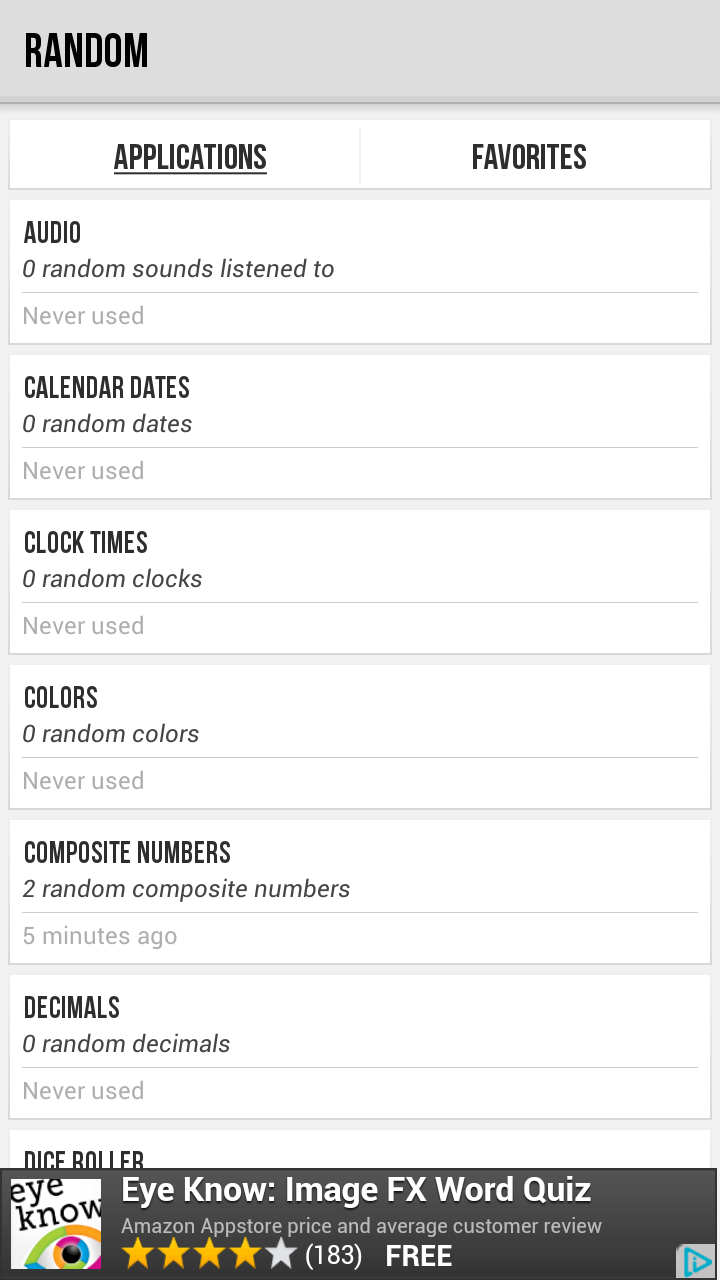Tap FREE in the ad banner
Viewport: 720px width, 1280px height.
tap(419, 1255)
